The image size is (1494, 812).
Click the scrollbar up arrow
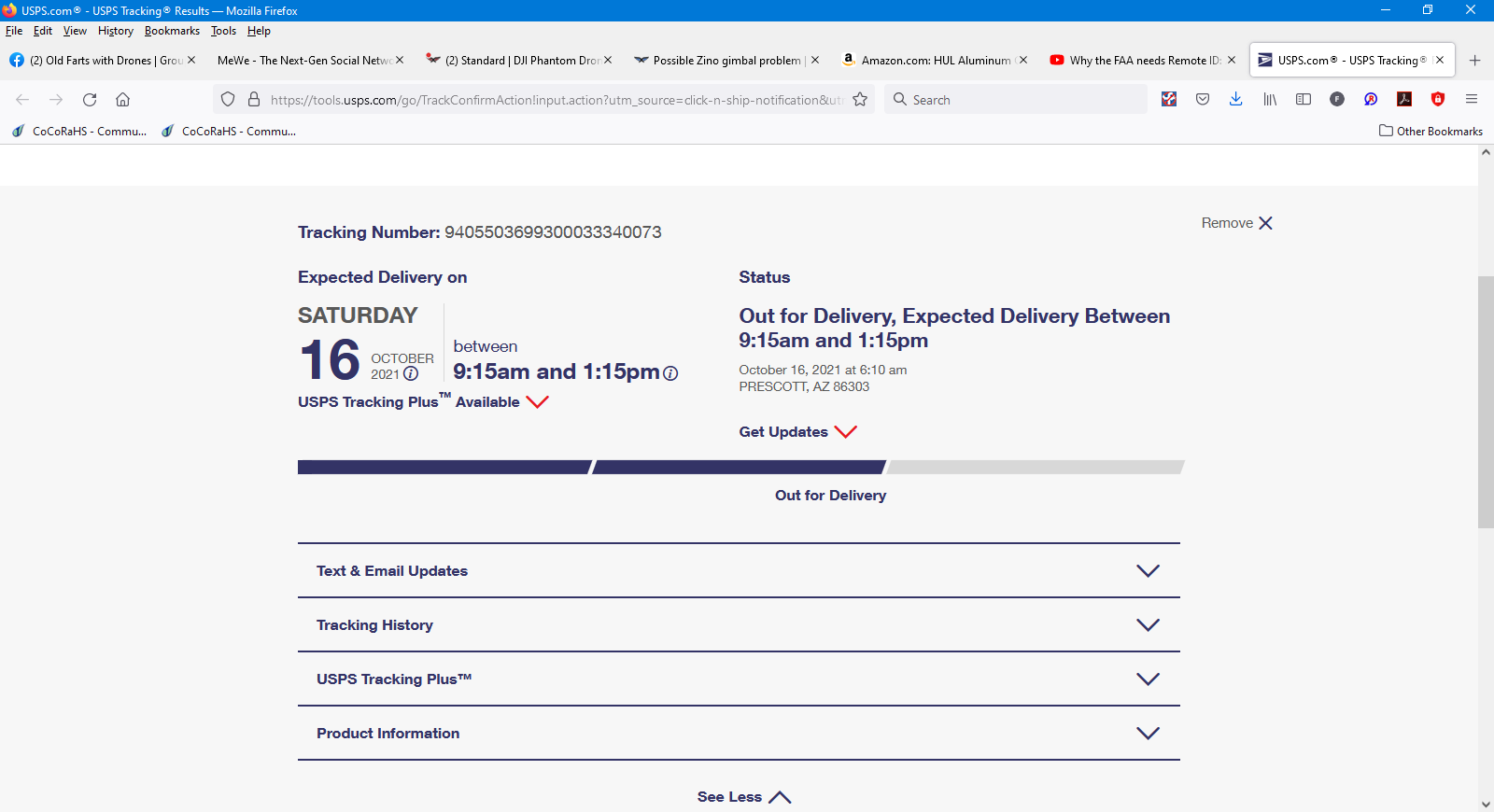1486,152
